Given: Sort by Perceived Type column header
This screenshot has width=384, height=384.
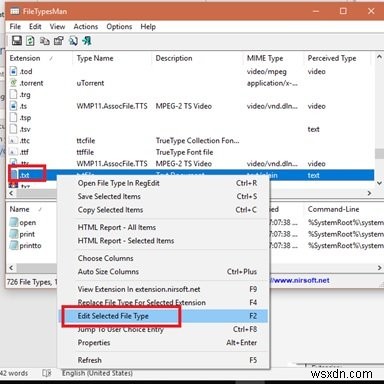Looking at the screenshot, I should click(337, 58).
